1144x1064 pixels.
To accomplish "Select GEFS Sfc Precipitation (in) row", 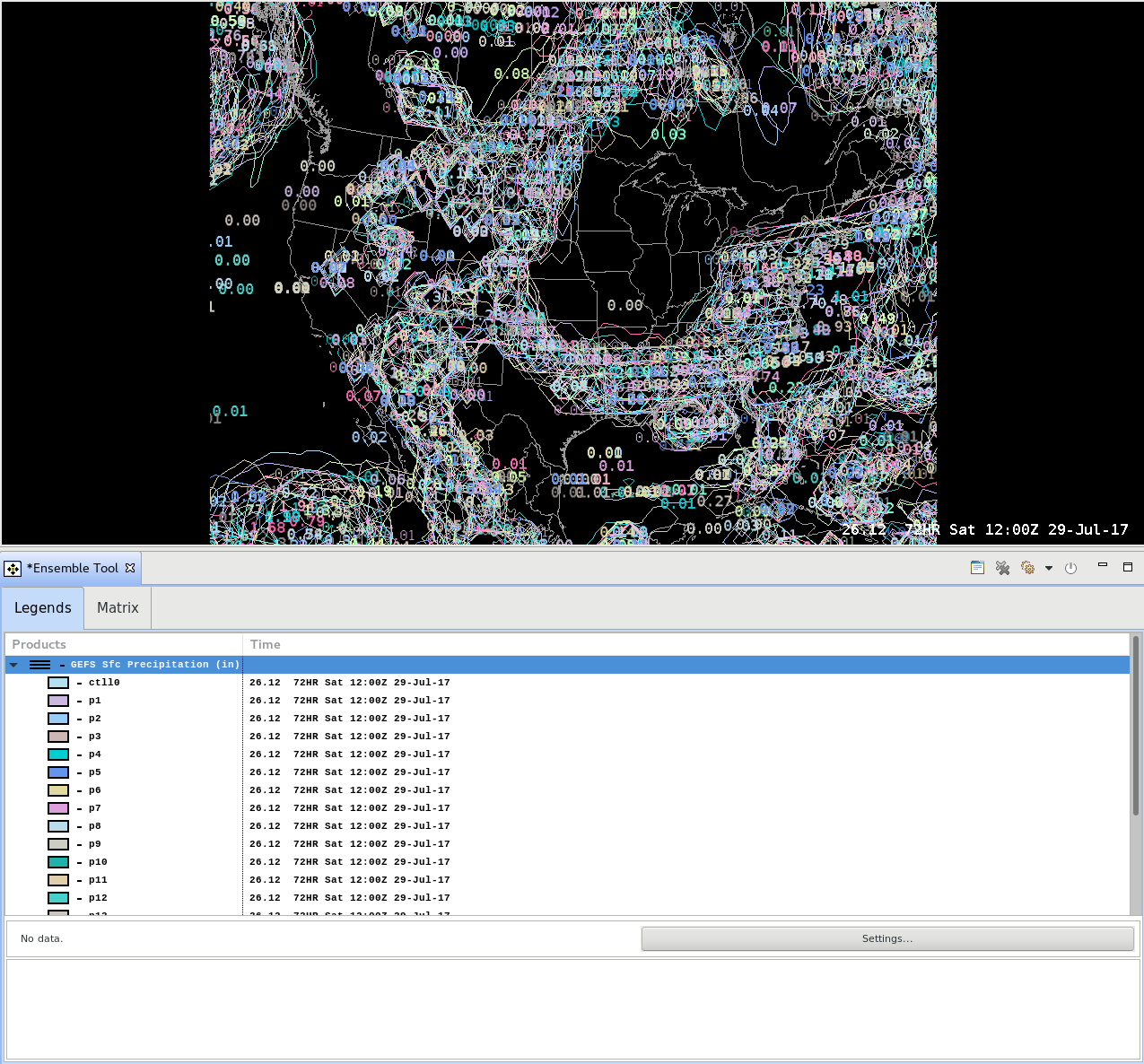I will coord(568,665).
